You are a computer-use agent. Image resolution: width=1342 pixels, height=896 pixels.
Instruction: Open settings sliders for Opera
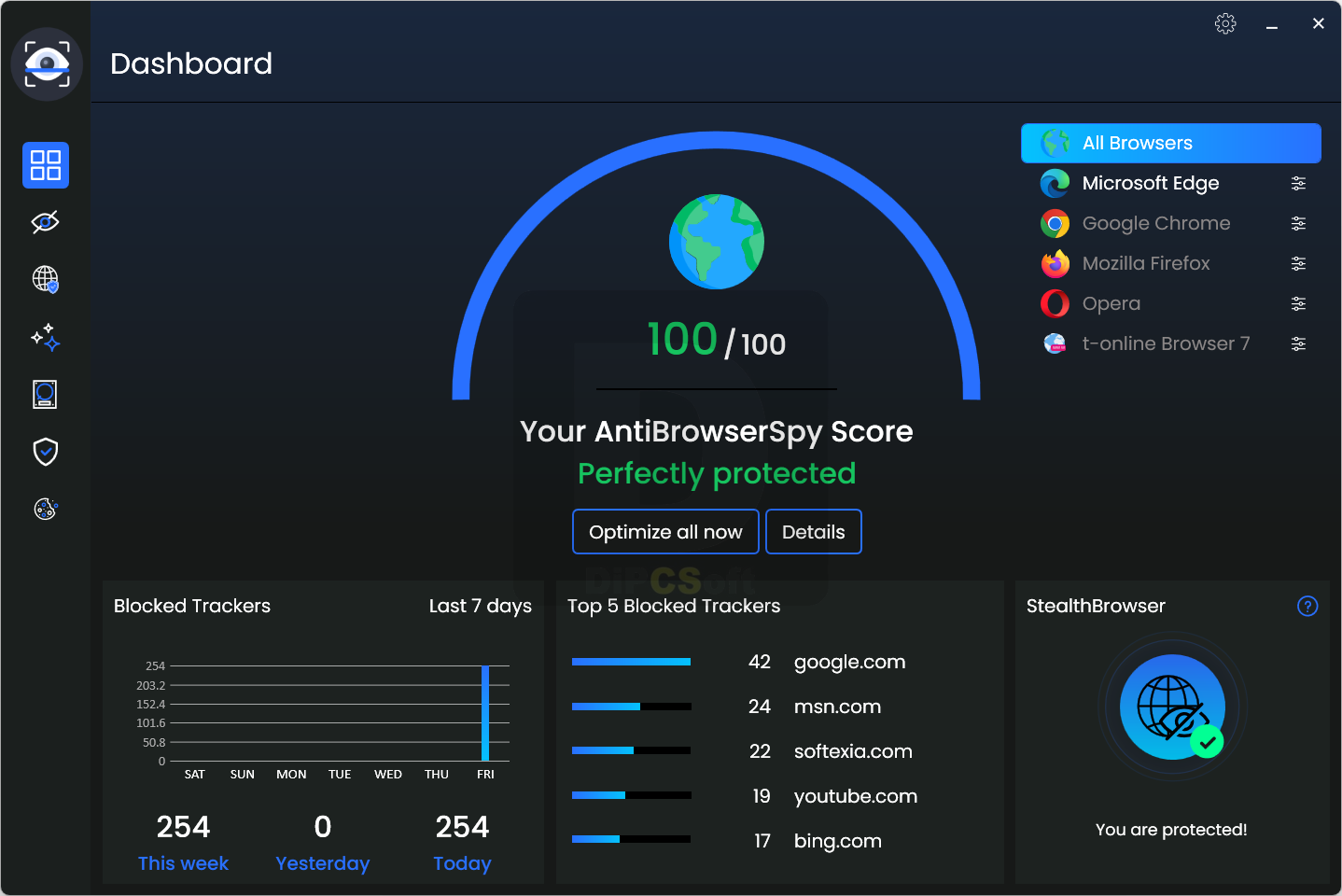(x=1298, y=303)
